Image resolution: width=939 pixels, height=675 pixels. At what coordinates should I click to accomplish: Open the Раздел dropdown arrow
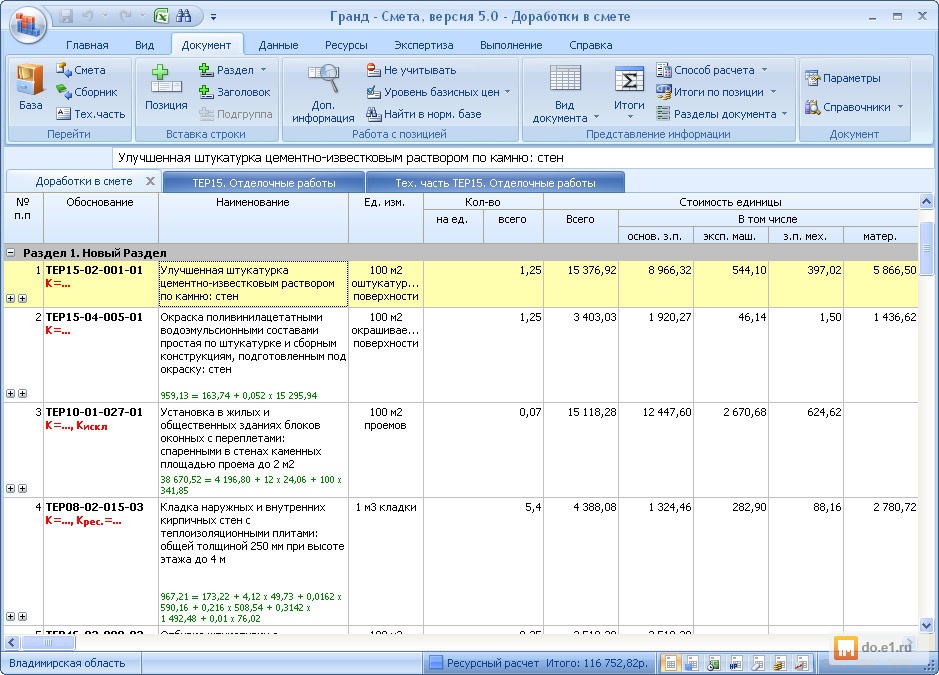point(263,70)
